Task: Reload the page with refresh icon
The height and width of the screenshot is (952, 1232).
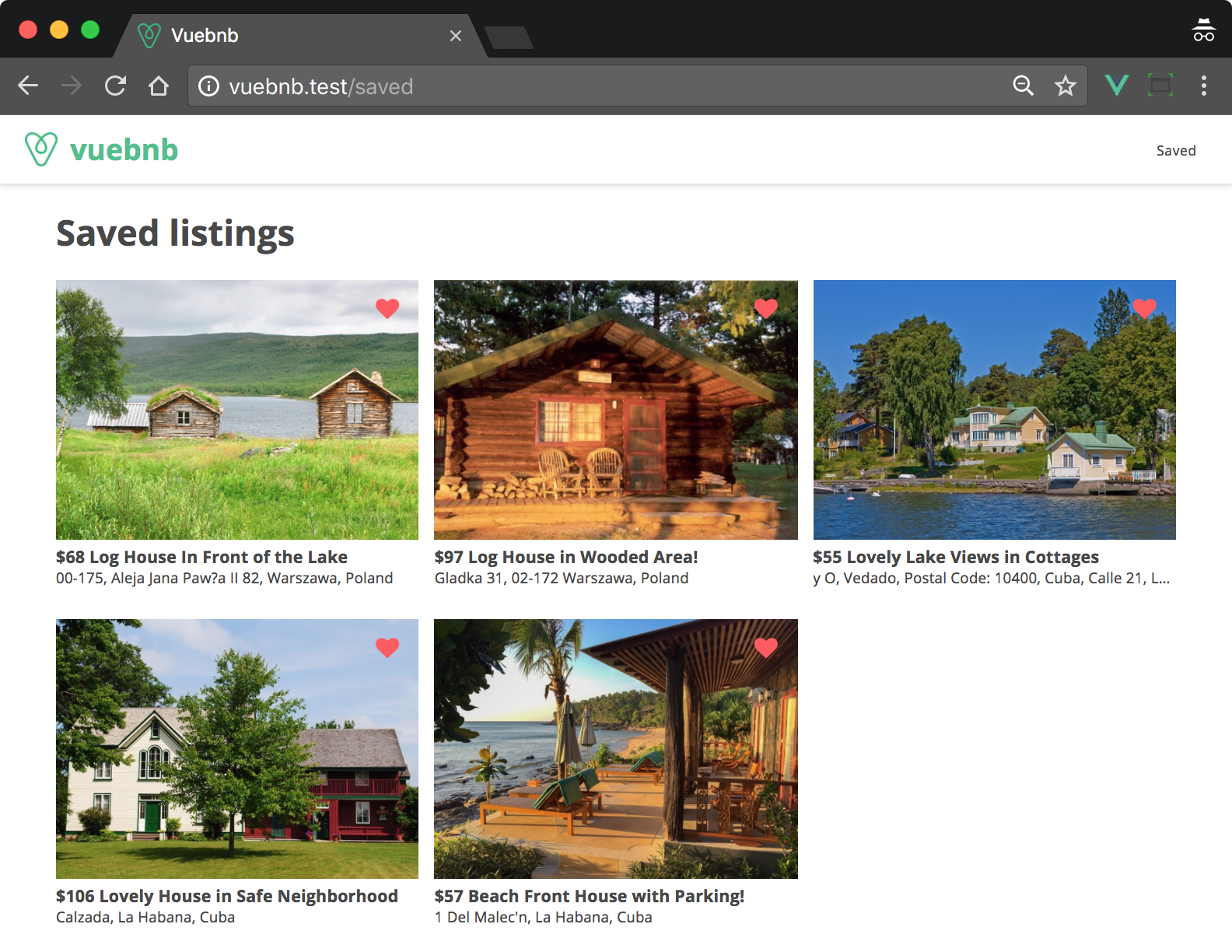Action: pos(115,86)
